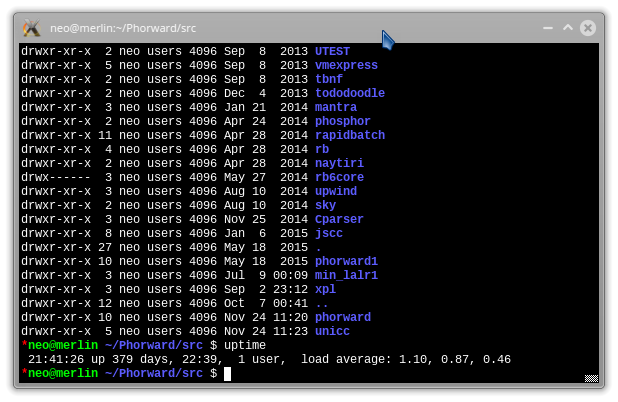Click the rb6core directory entry
This screenshot has height=402, width=618.
[x=339, y=177]
